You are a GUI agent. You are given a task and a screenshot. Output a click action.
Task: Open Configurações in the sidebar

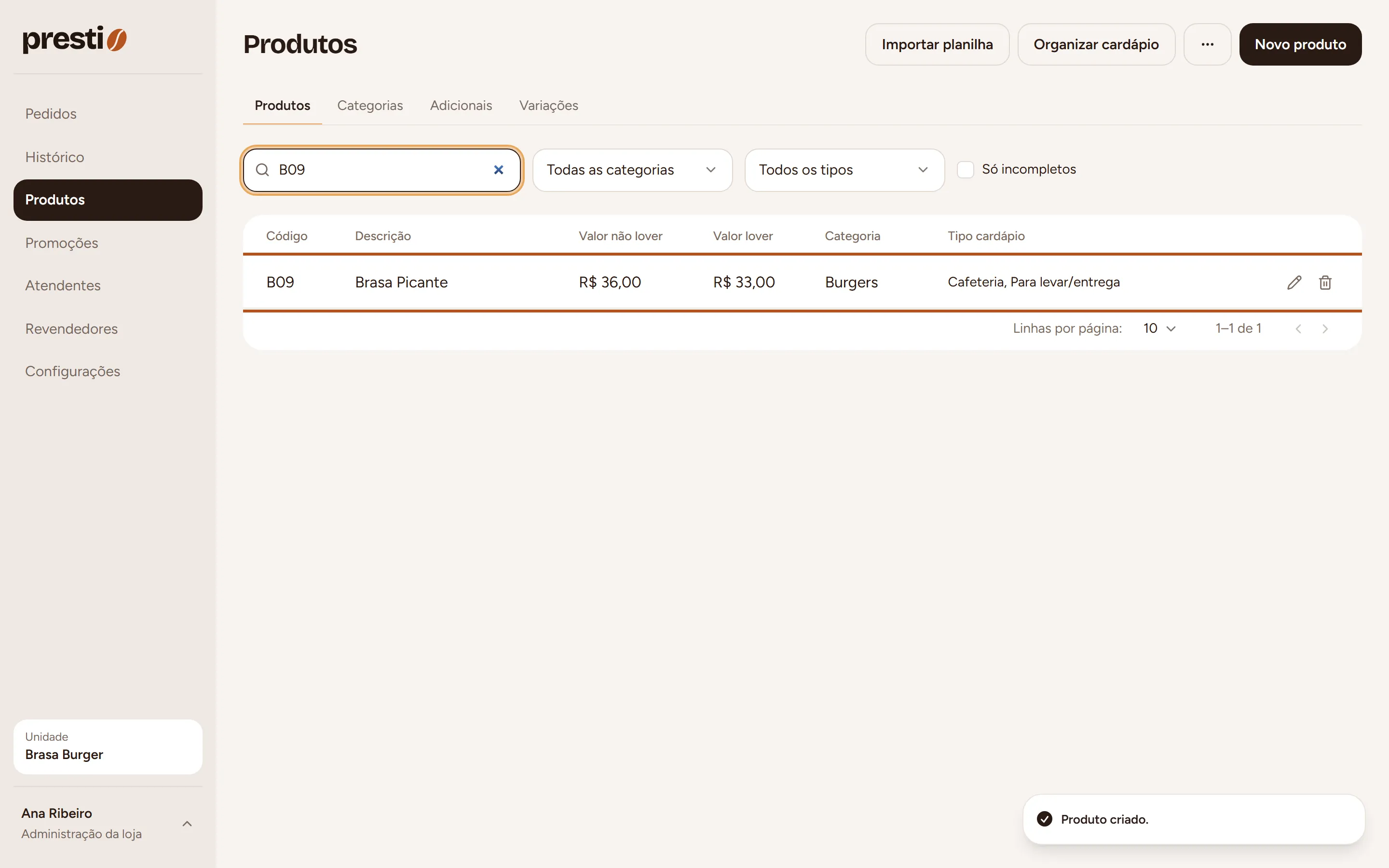pyautogui.click(x=108, y=371)
